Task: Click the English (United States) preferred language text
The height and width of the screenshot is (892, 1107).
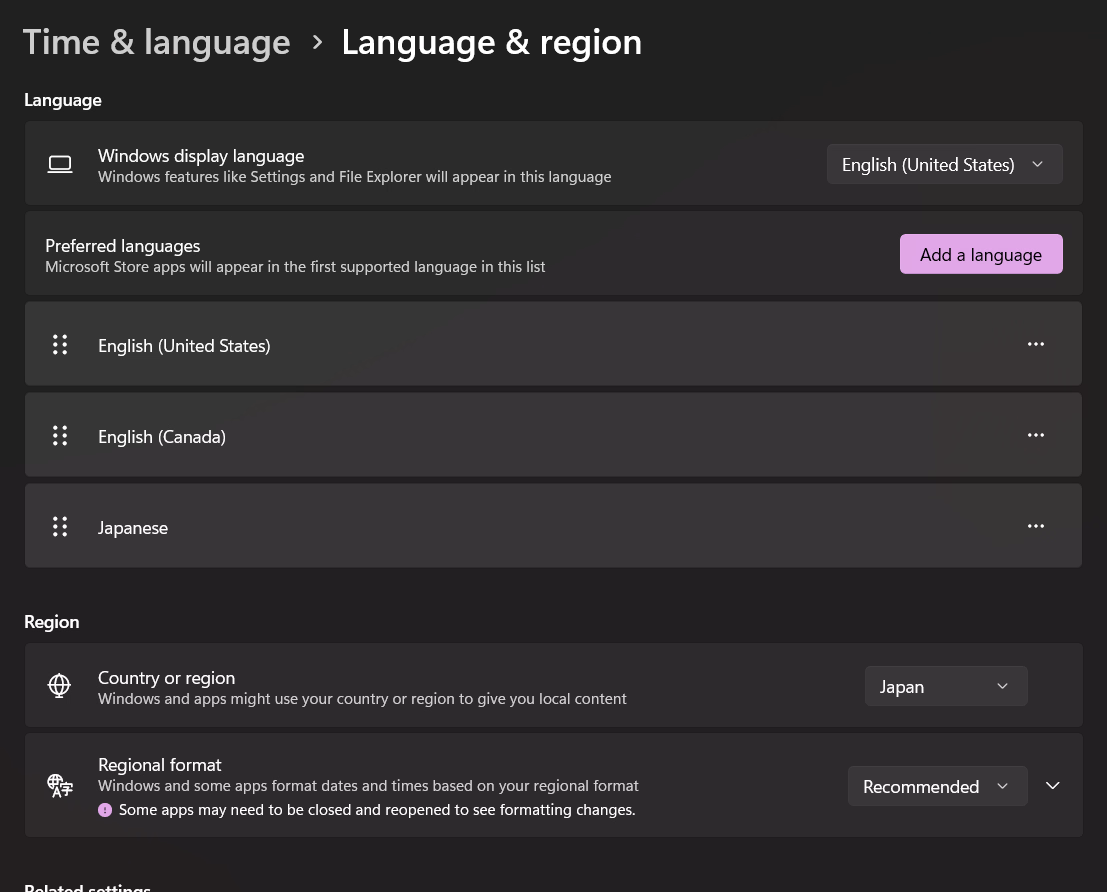Action: 184,346
